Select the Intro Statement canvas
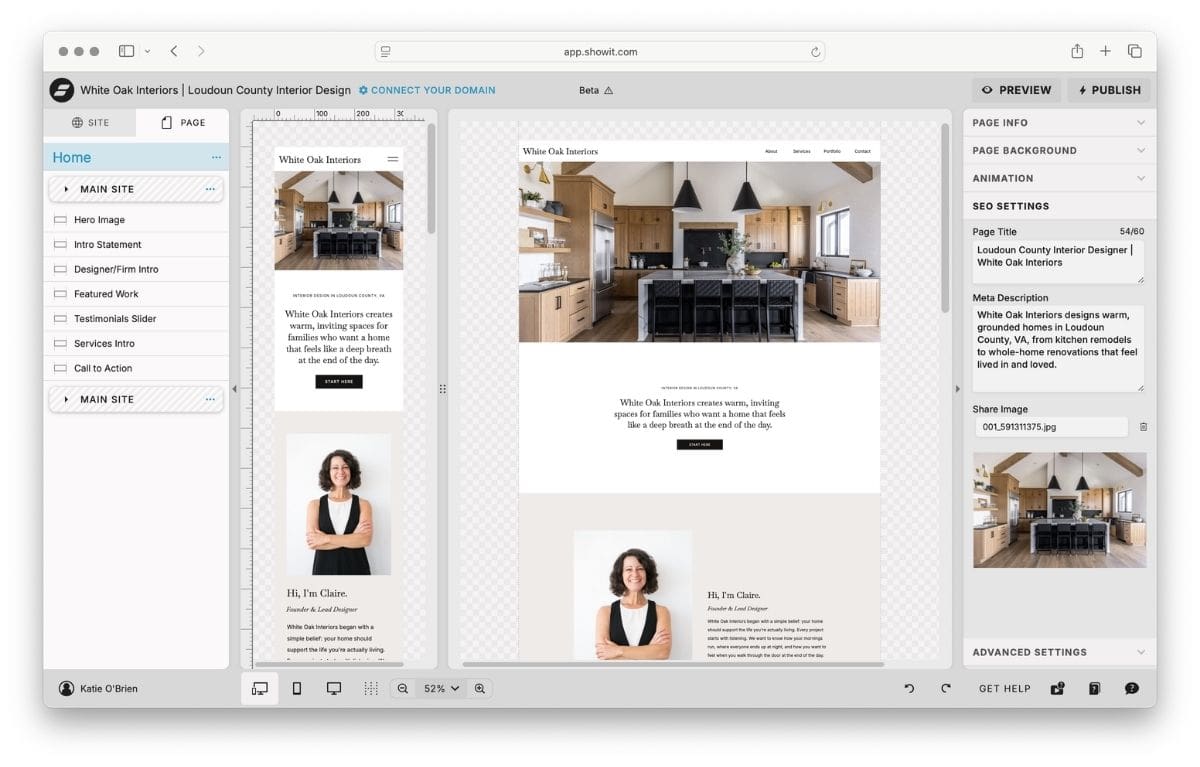 pos(136,245)
